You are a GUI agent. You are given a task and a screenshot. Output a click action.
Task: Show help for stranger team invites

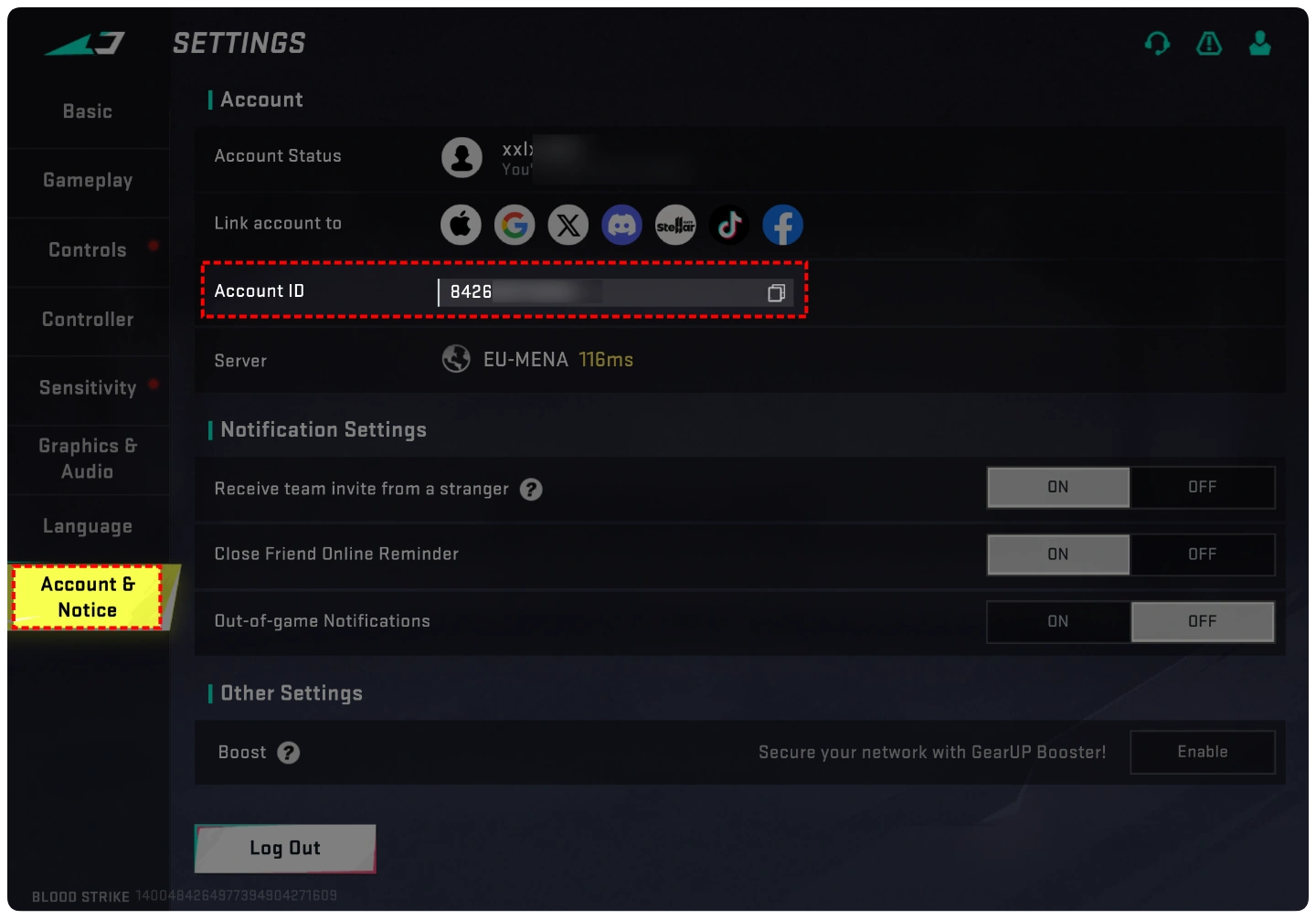point(531,490)
